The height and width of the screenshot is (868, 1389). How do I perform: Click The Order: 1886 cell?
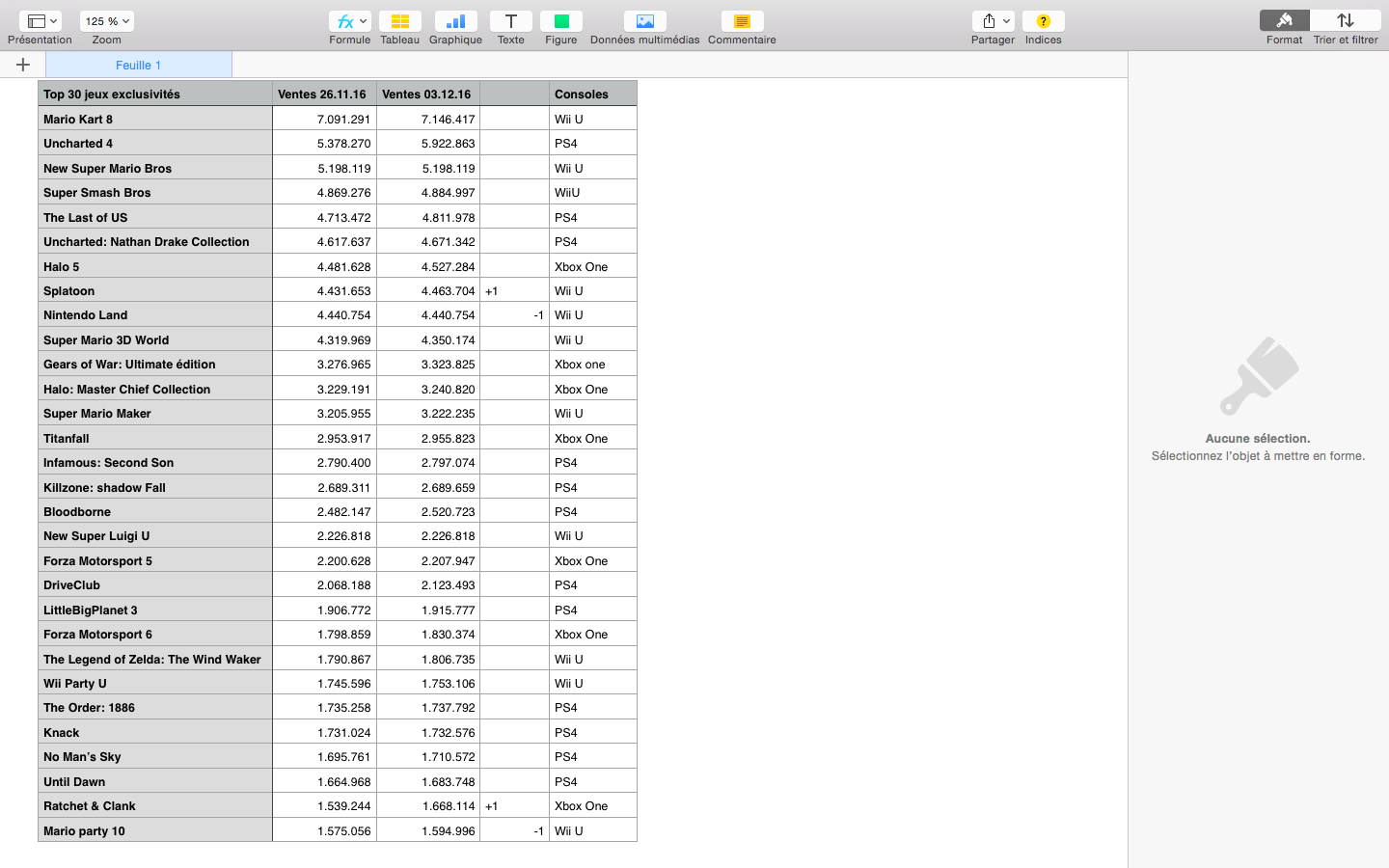(155, 707)
